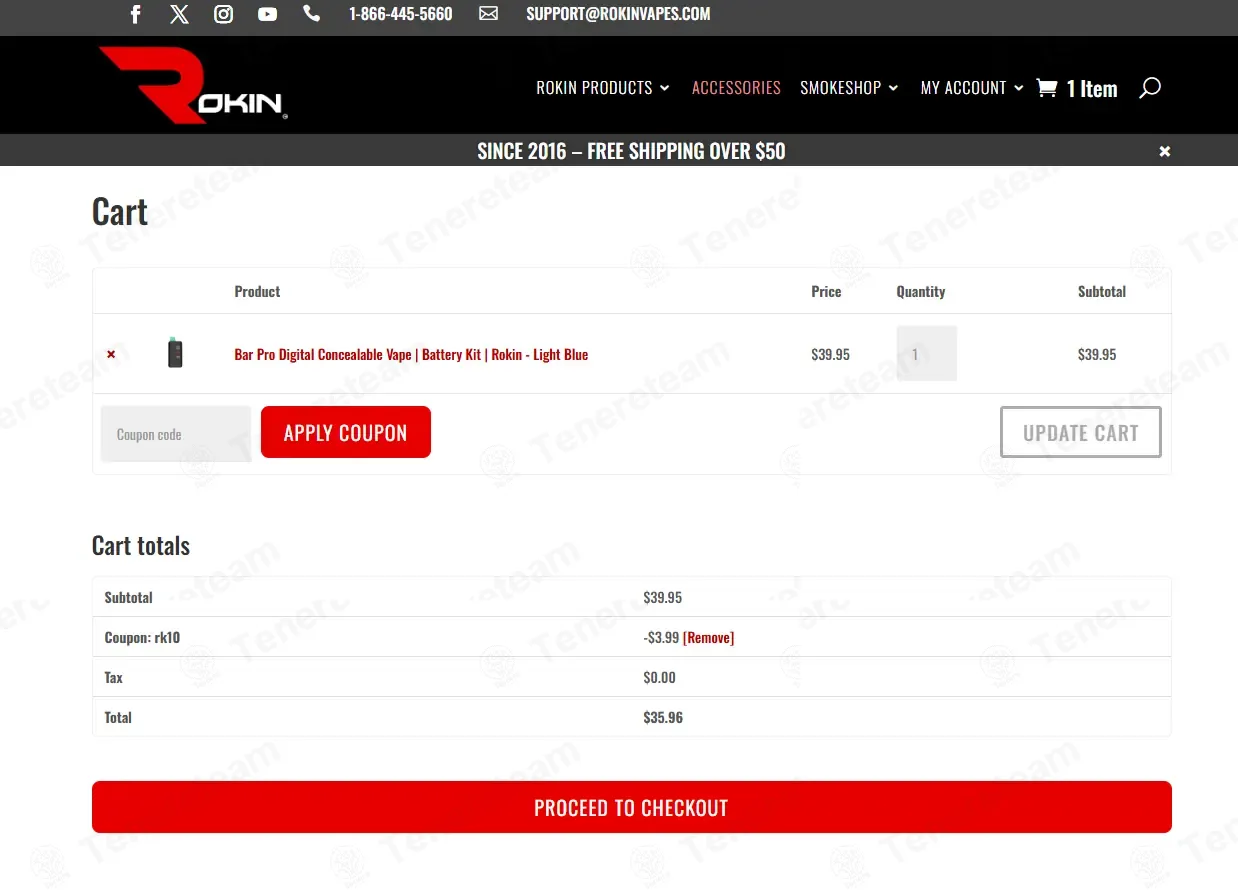The height and width of the screenshot is (896, 1238).
Task: Open the Instagram social icon
Action: coord(224,14)
